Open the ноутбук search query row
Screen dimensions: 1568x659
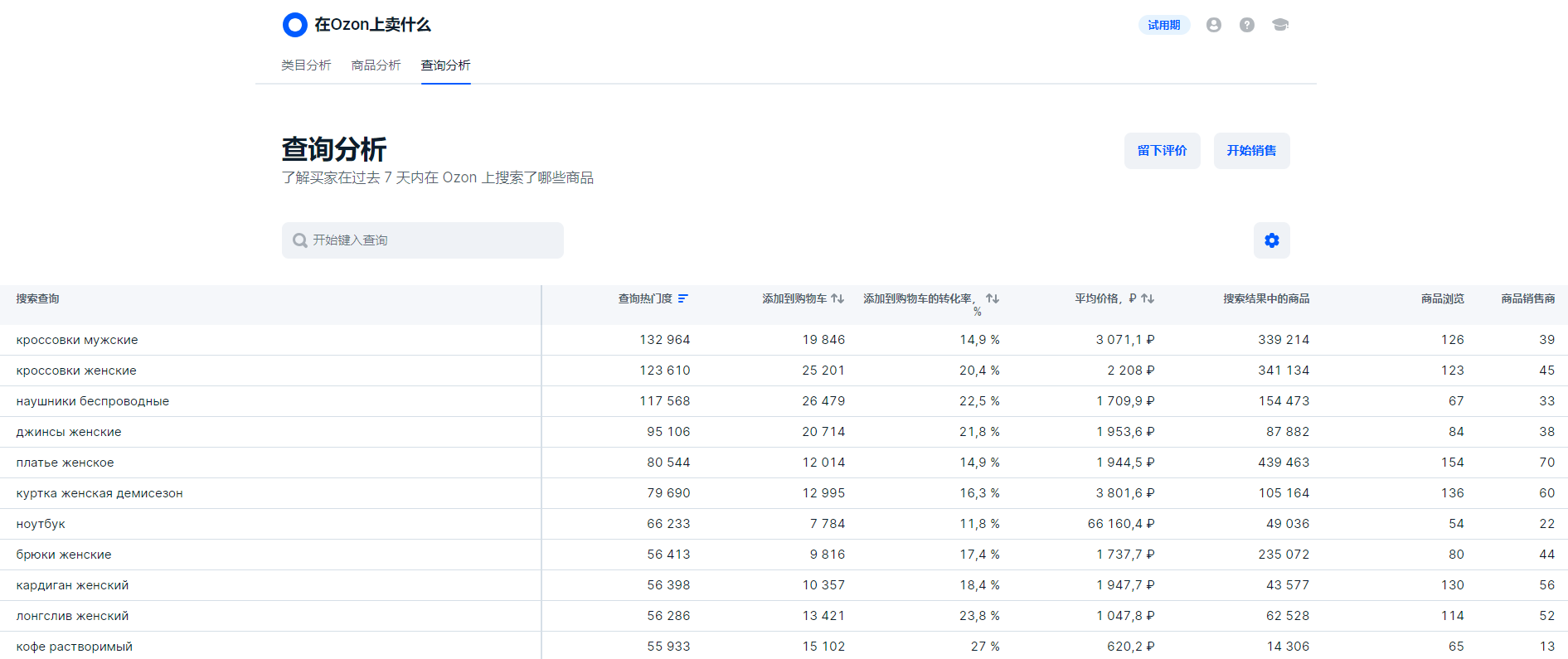point(41,524)
